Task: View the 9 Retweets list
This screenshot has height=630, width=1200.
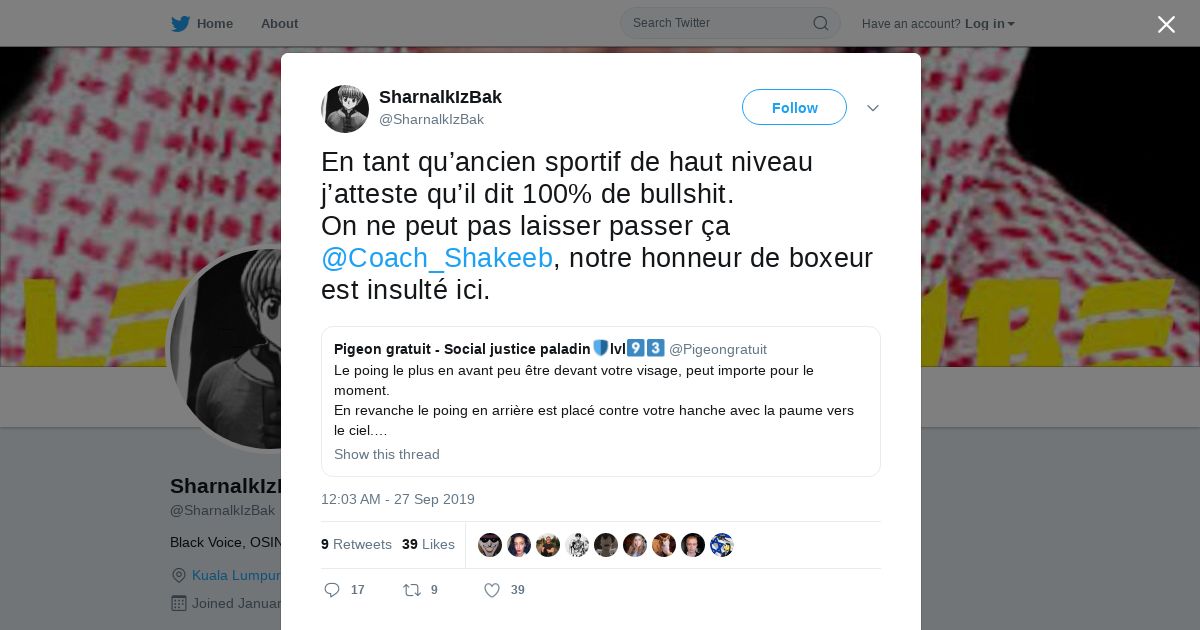Action: [356, 544]
